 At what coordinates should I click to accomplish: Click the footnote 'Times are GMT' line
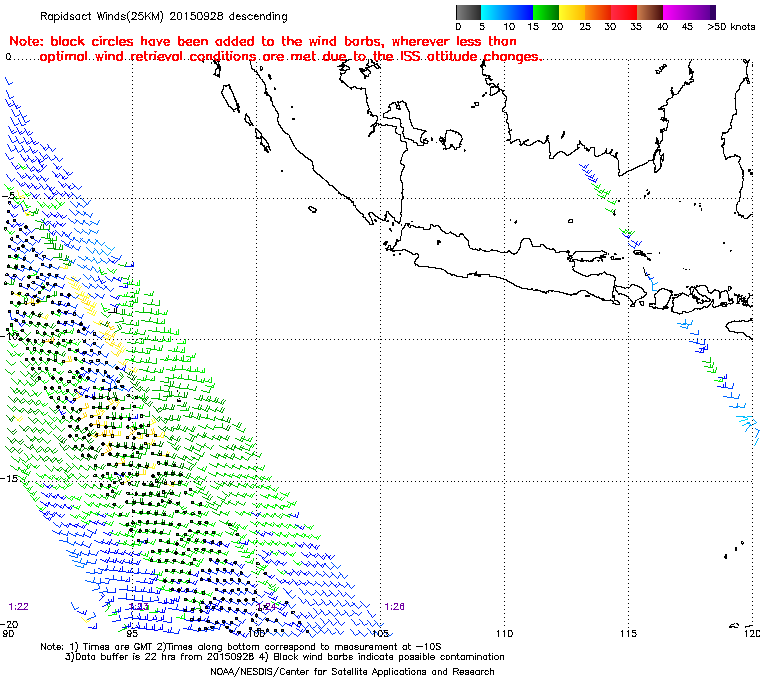pos(241,647)
